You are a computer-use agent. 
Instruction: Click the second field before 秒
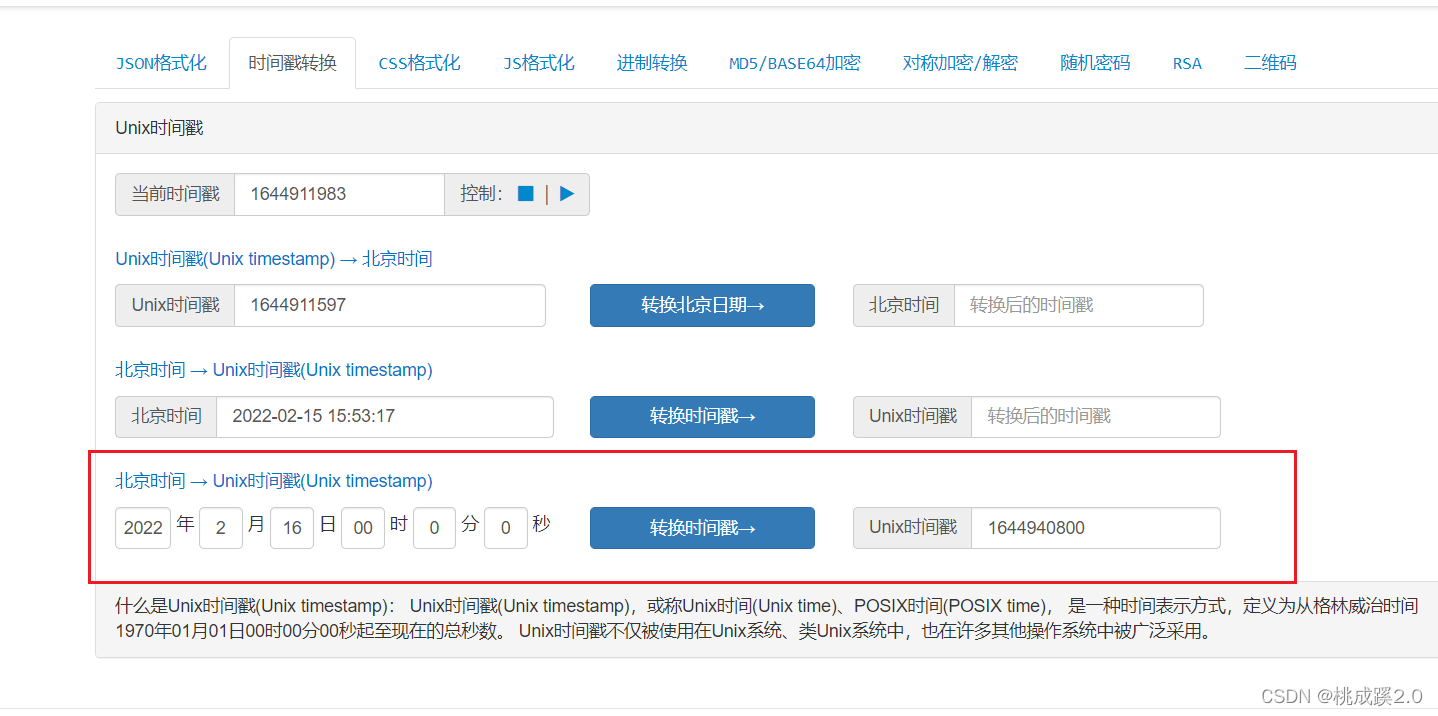[506, 527]
